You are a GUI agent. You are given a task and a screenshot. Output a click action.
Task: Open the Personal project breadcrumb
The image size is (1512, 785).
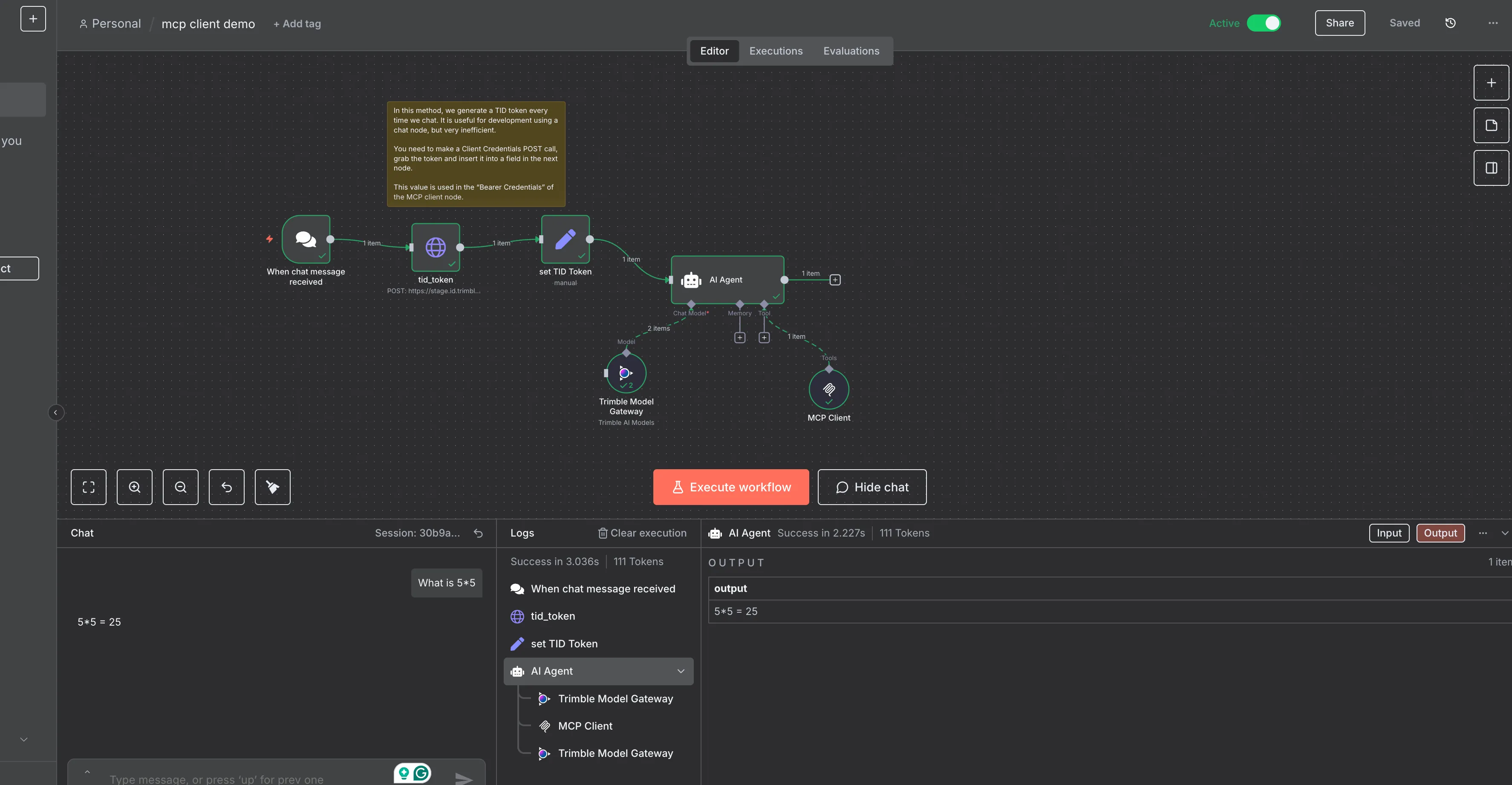click(x=110, y=23)
